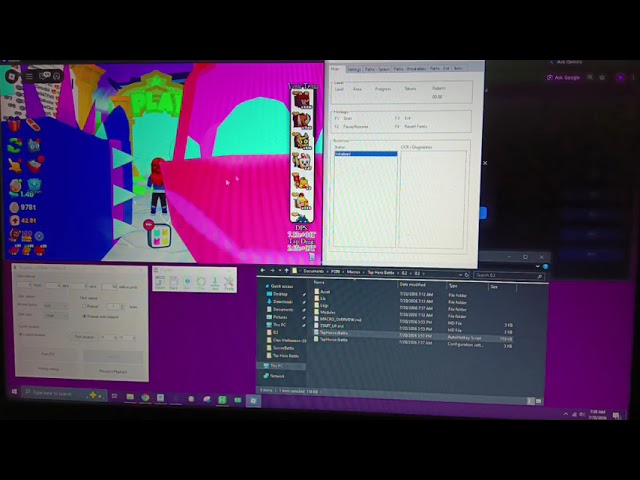This screenshot has width=640, height=480.
Task: Open Task View on the taskbar
Action: 114,396
